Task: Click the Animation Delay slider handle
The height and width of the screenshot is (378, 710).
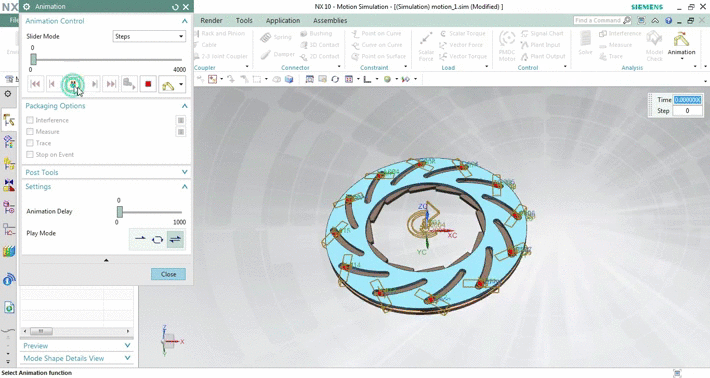Action: (x=120, y=211)
